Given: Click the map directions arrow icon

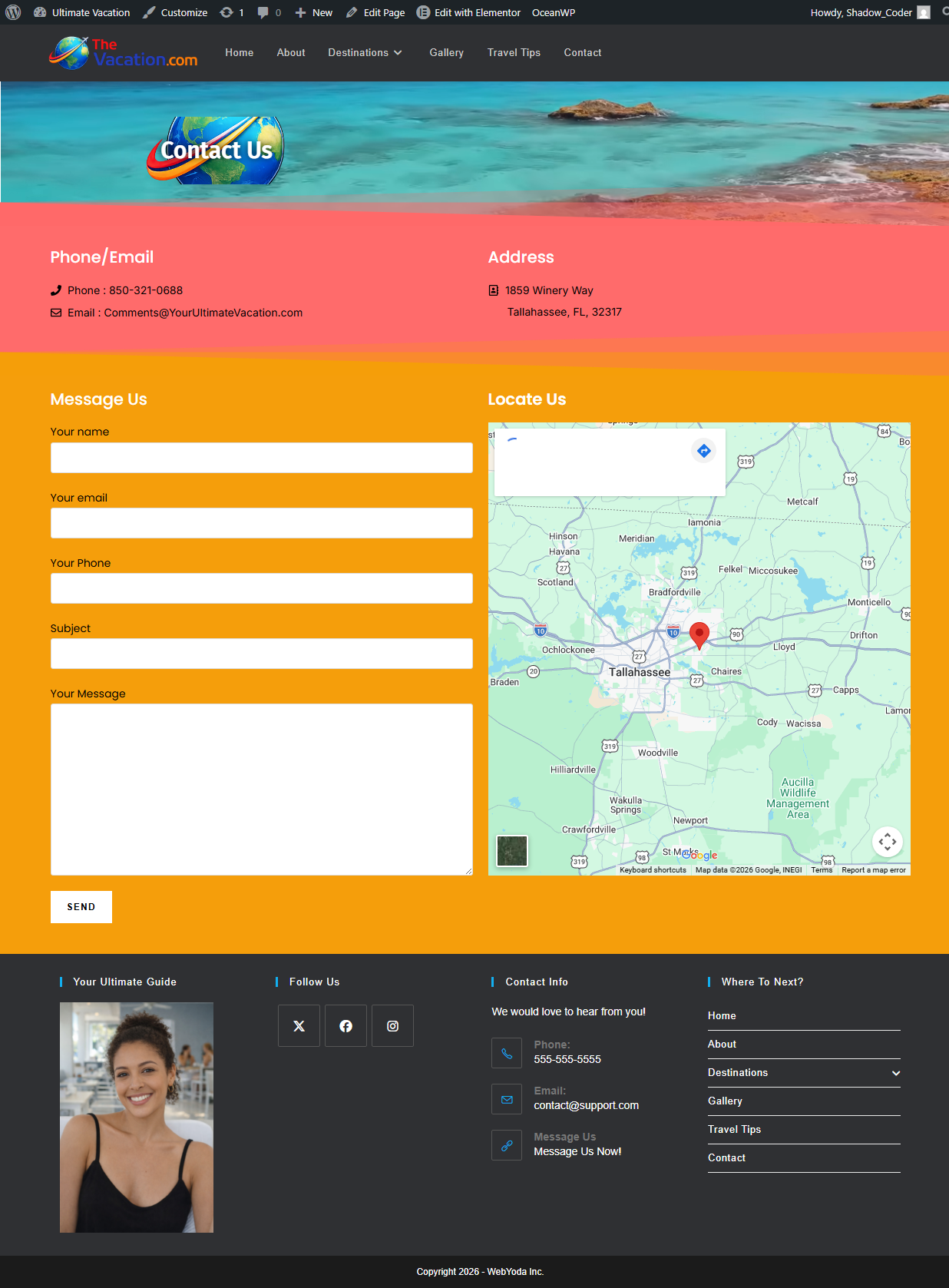Looking at the screenshot, I should [703, 451].
